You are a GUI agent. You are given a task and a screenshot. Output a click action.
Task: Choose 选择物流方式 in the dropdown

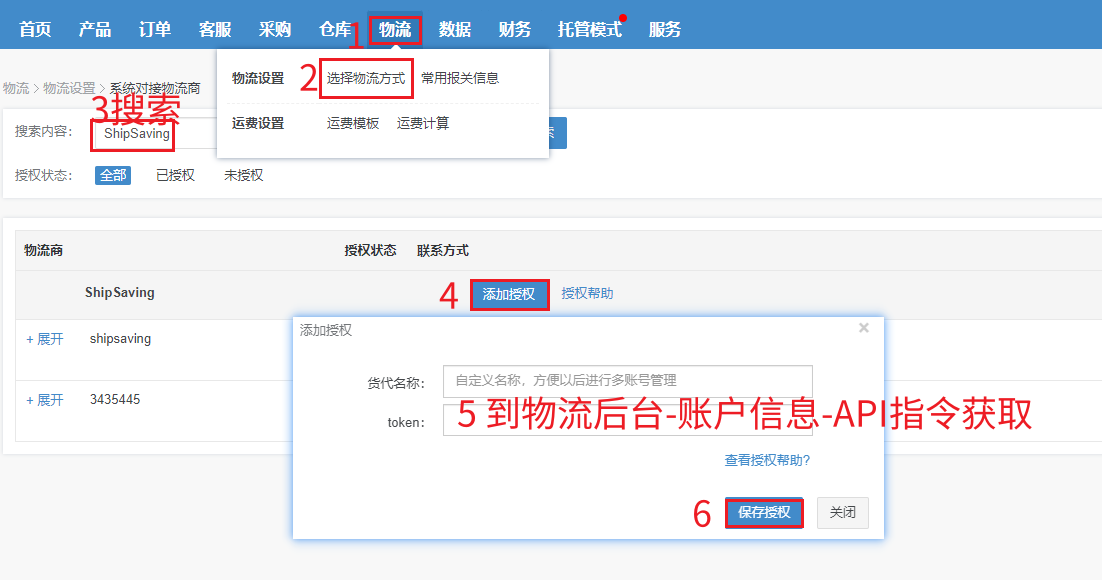(366, 78)
